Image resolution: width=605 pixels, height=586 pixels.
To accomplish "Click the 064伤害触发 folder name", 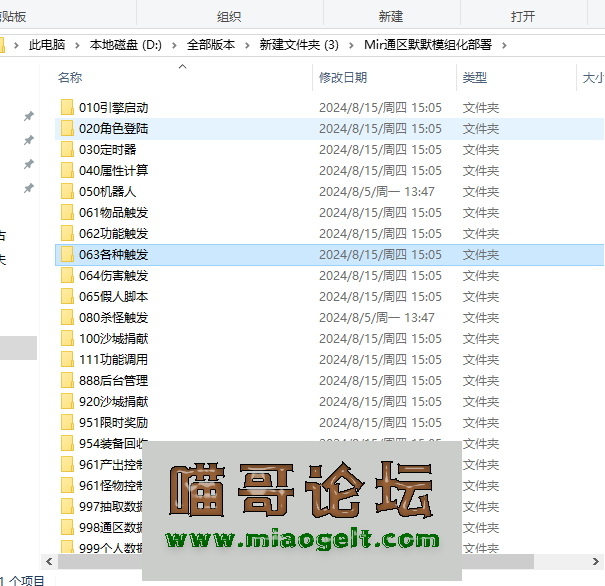I will 113,275.
